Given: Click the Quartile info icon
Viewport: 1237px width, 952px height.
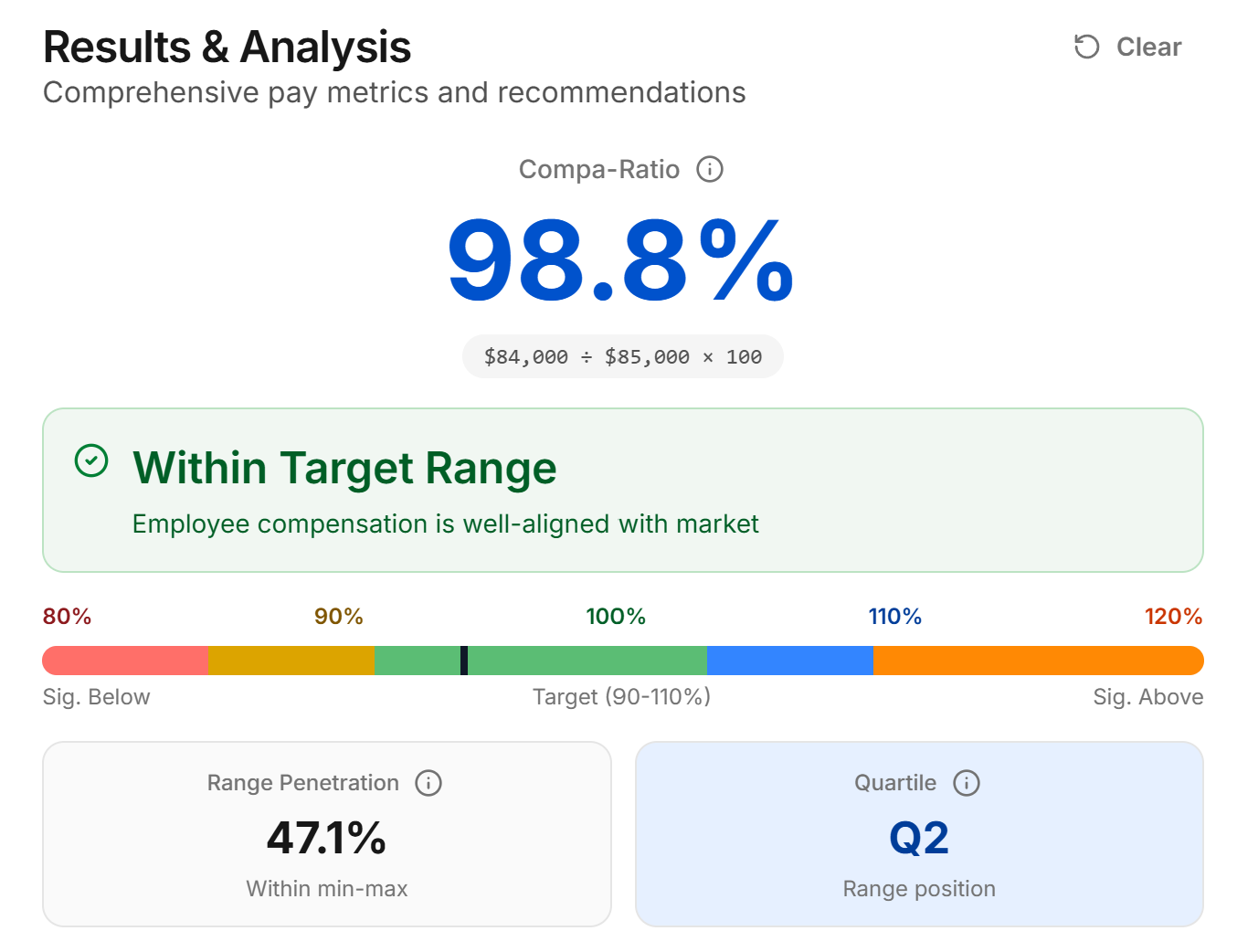Looking at the screenshot, I should coord(967,783).
